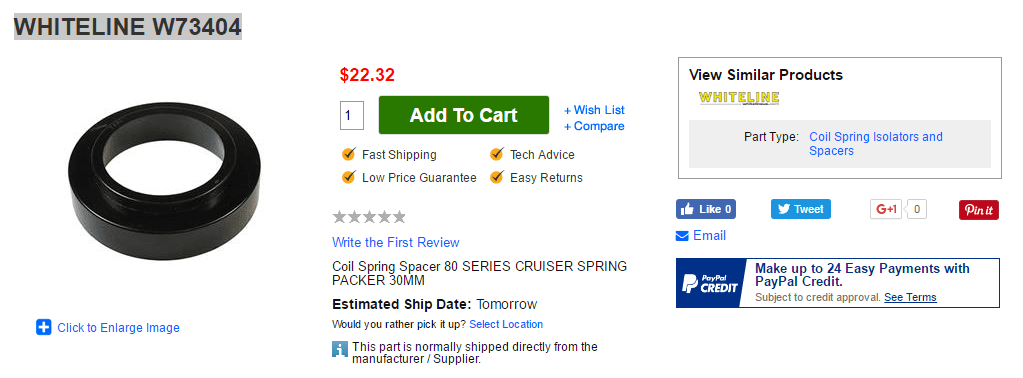The width and height of the screenshot is (1023, 378).
Task: Open Write the First Review link
Action: point(395,242)
